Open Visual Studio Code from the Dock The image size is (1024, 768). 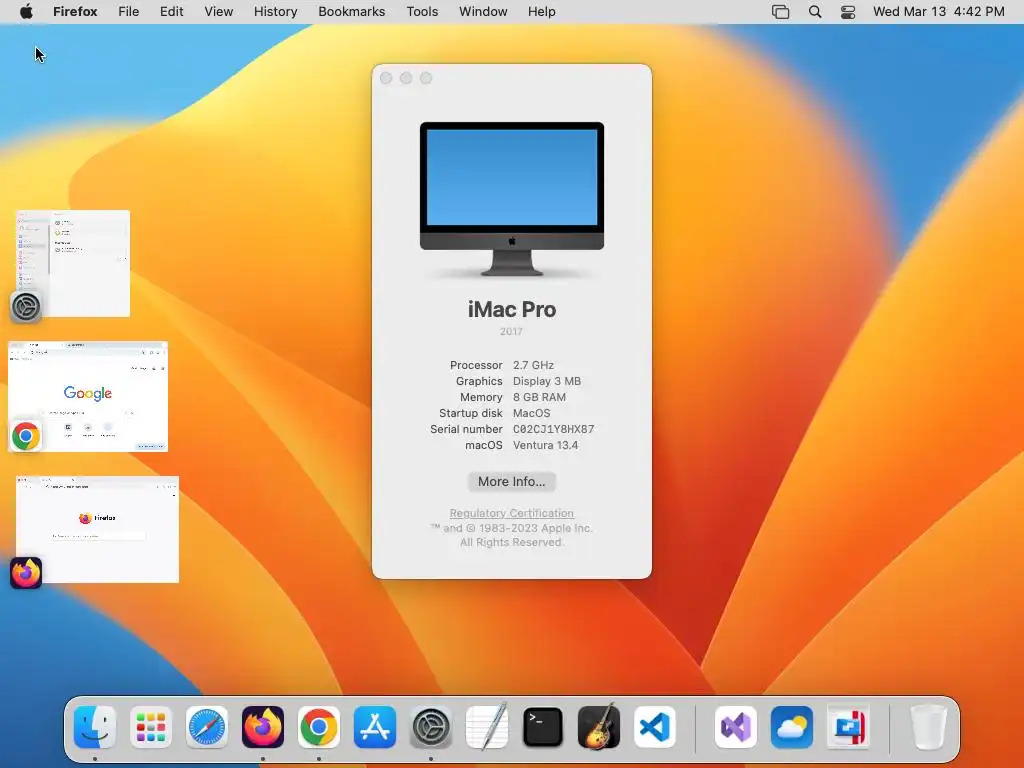[x=655, y=727]
